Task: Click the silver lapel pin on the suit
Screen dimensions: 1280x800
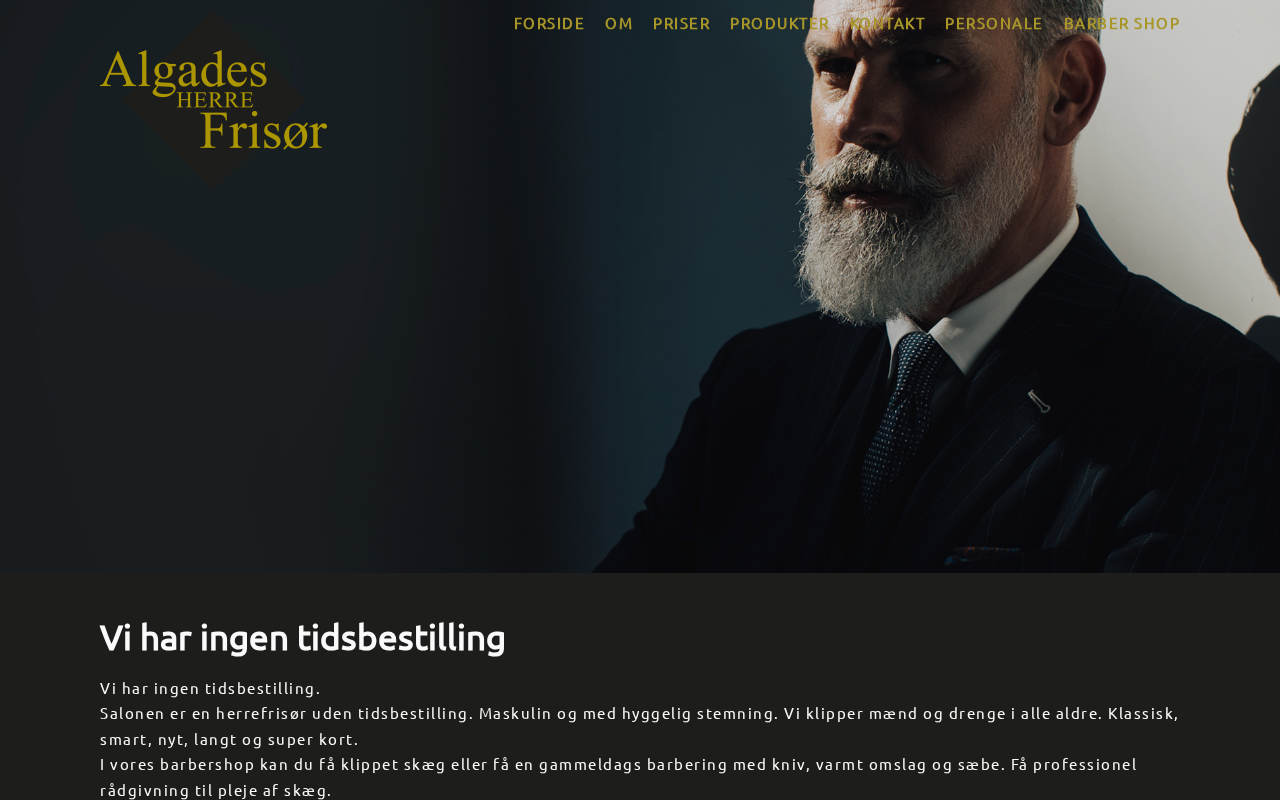Action: (1038, 401)
